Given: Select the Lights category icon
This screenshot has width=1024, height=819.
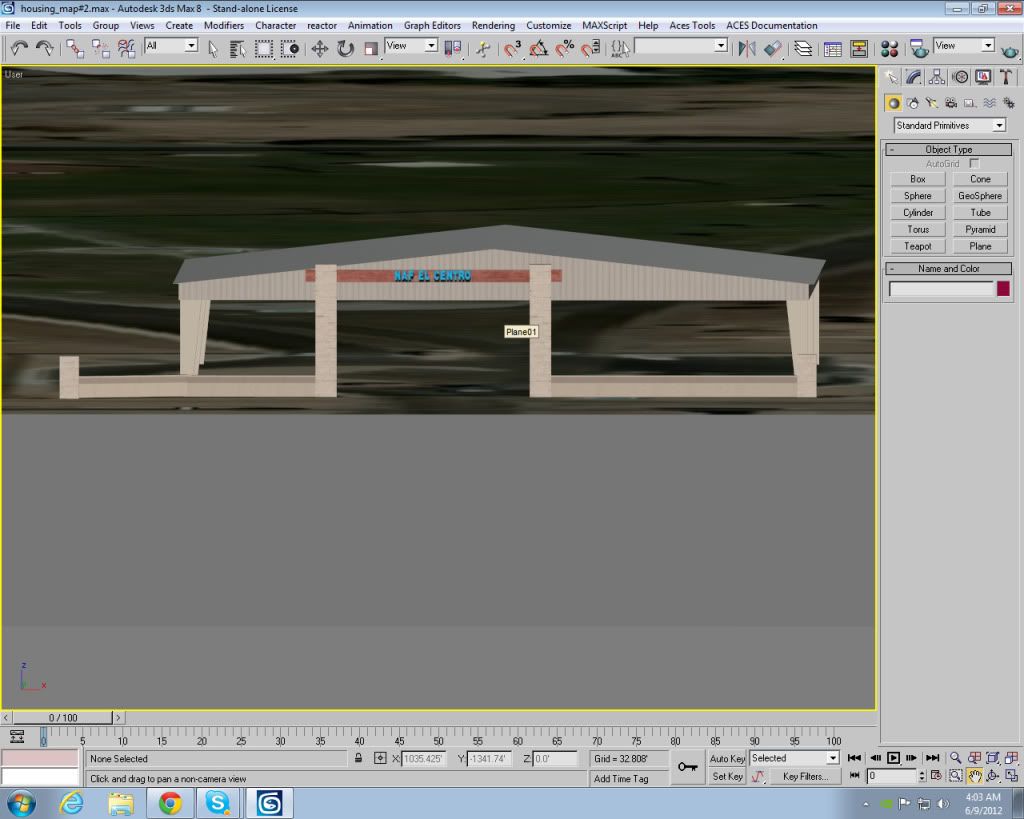Looking at the screenshot, I should point(931,103).
